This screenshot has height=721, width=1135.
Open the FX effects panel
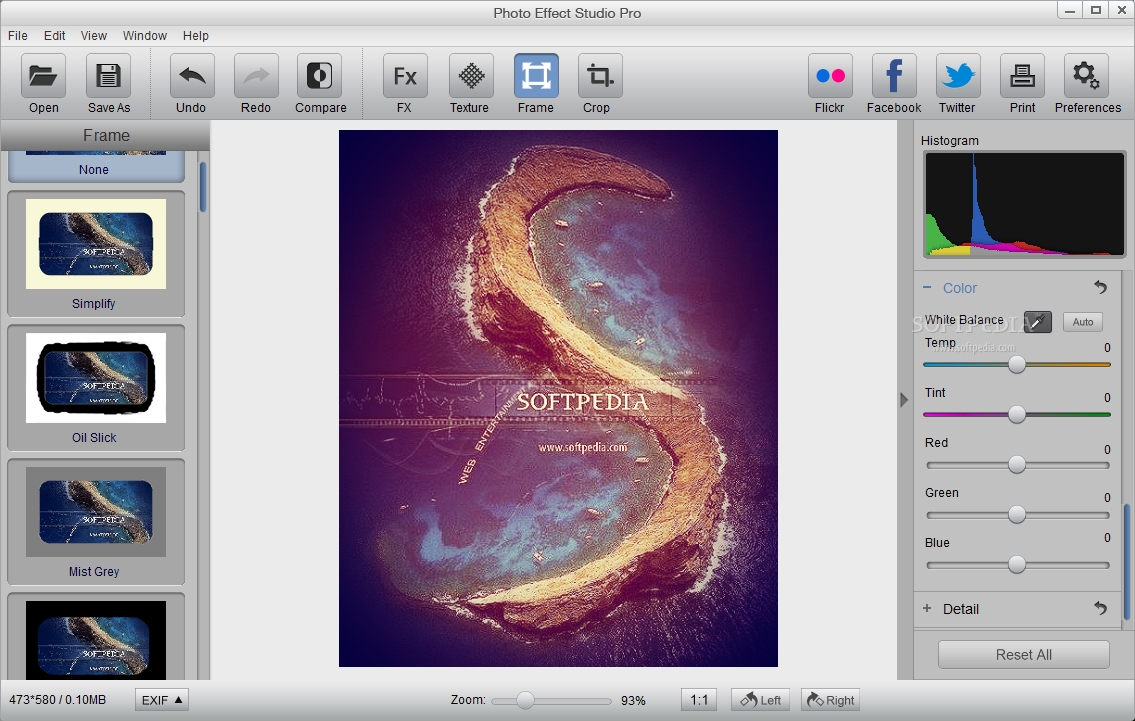coord(405,75)
